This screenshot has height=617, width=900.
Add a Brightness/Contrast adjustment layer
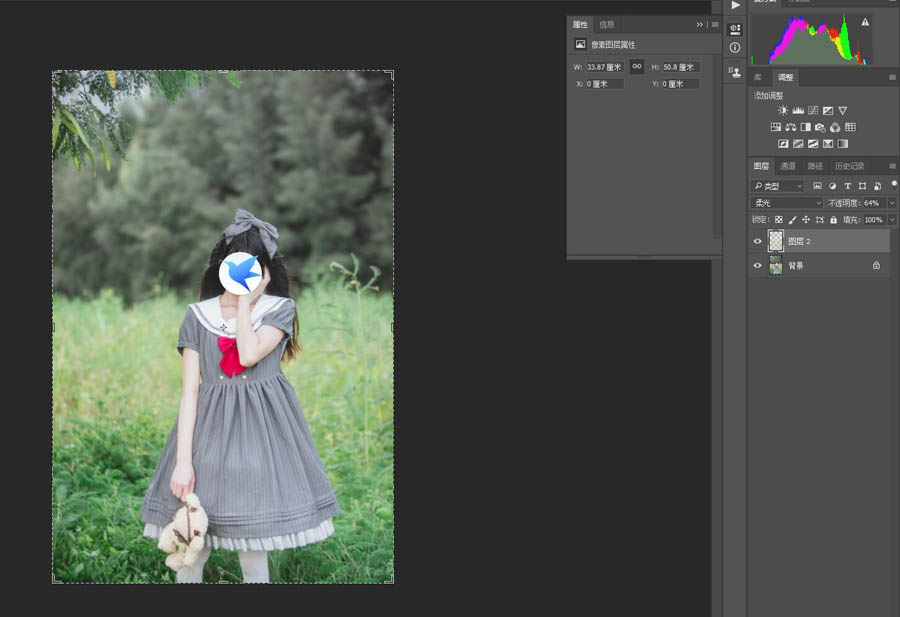pyautogui.click(x=782, y=110)
